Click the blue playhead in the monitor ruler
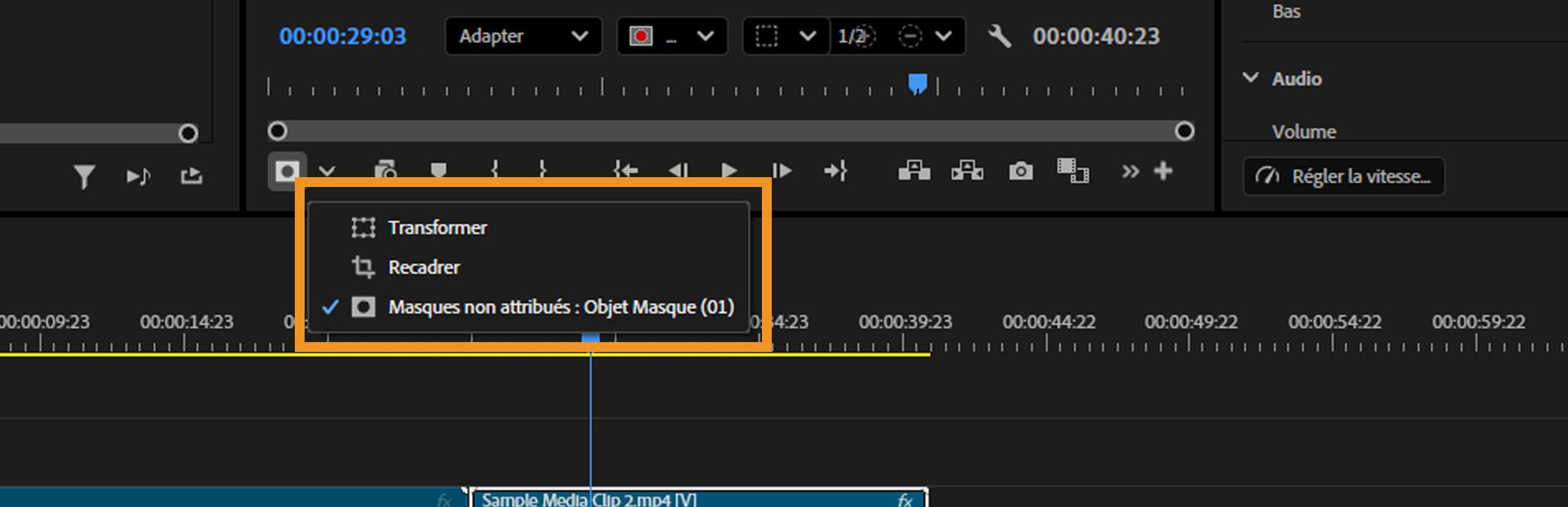1568x507 pixels. [x=918, y=83]
